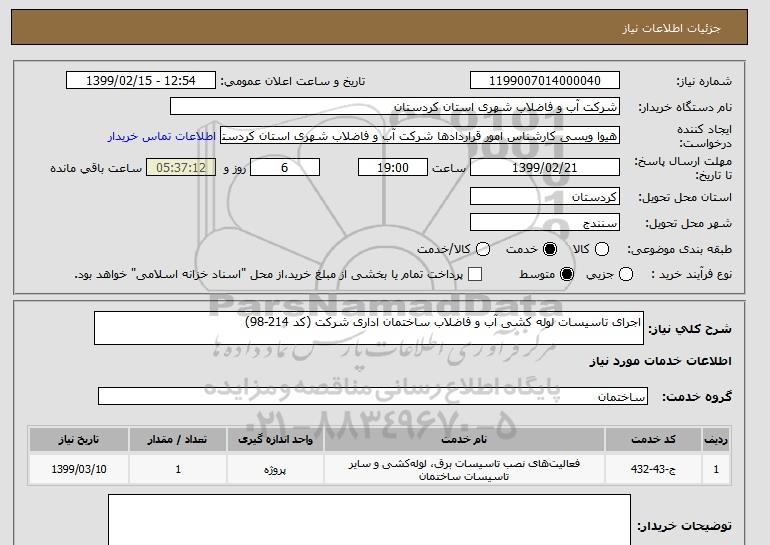Screen dimensions: 770x545
Task: Open the اطلاعات تماس خریدار link
Action: click(162, 136)
